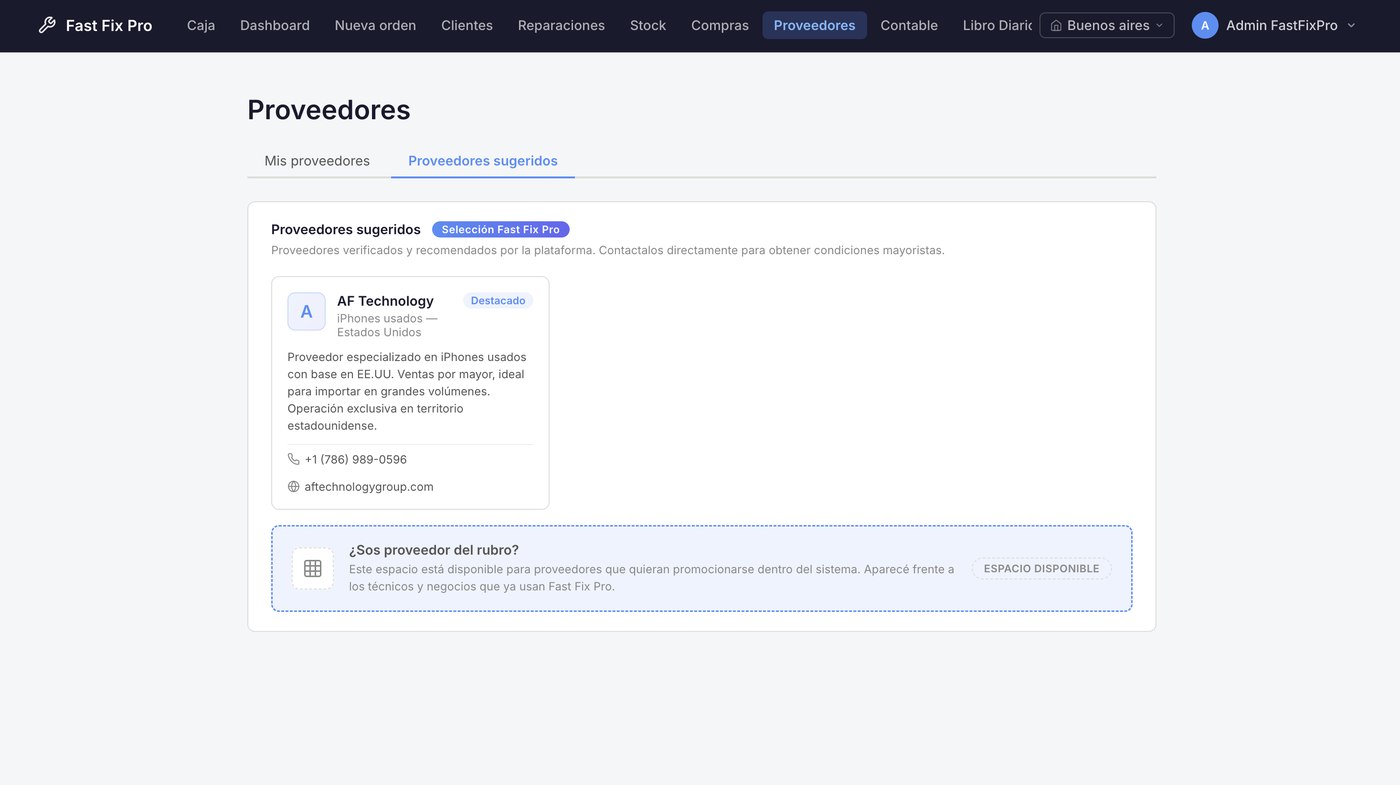Image resolution: width=1400 pixels, height=785 pixels.
Task: Click the Fast Fix Pro wrench logo icon
Action: [47, 25]
